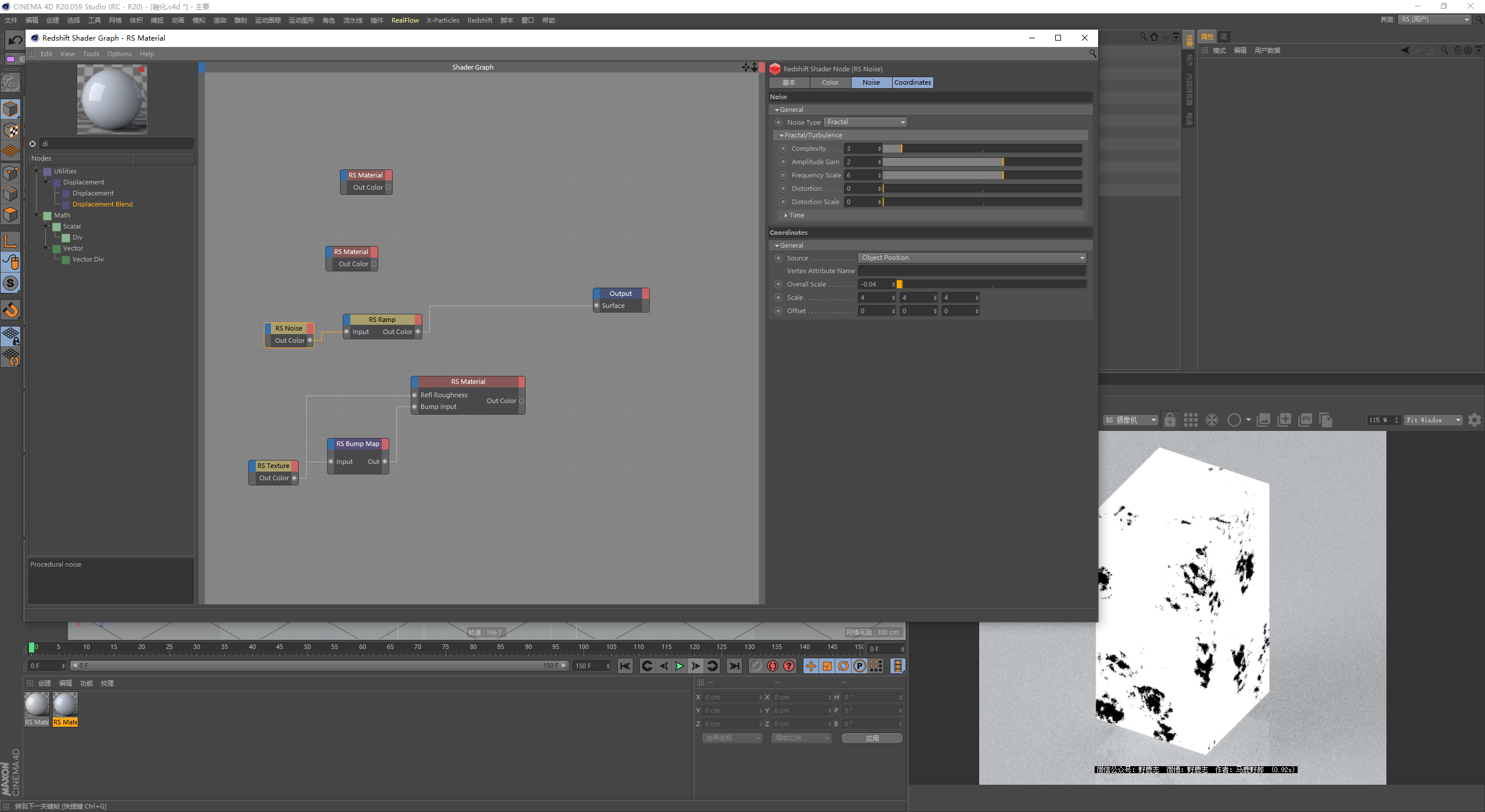Toggle radio button for Source parameter
Screen dimensions: 1485x812
(x=779, y=258)
